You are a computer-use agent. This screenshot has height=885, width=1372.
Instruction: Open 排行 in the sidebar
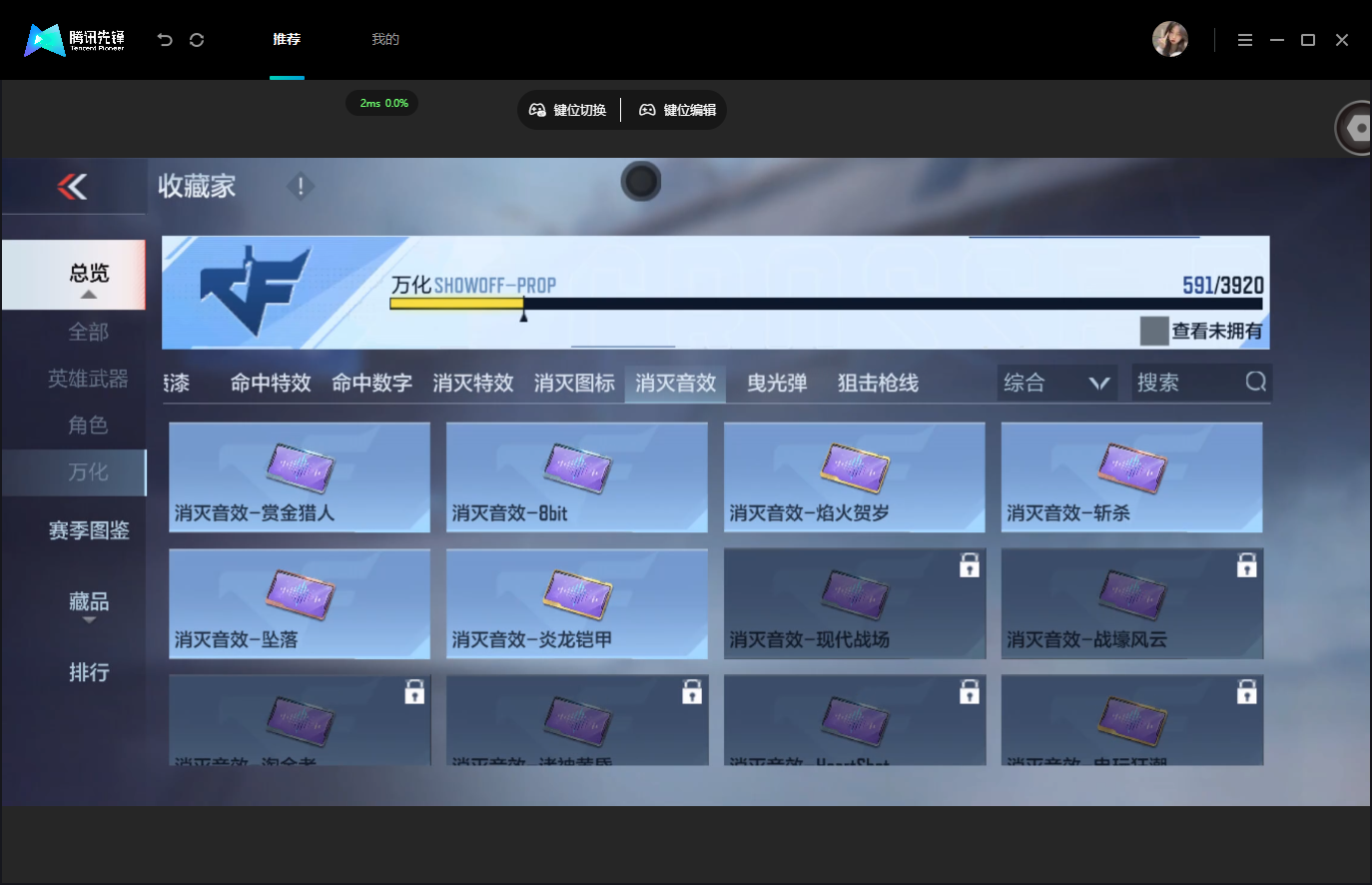click(x=89, y=672)
